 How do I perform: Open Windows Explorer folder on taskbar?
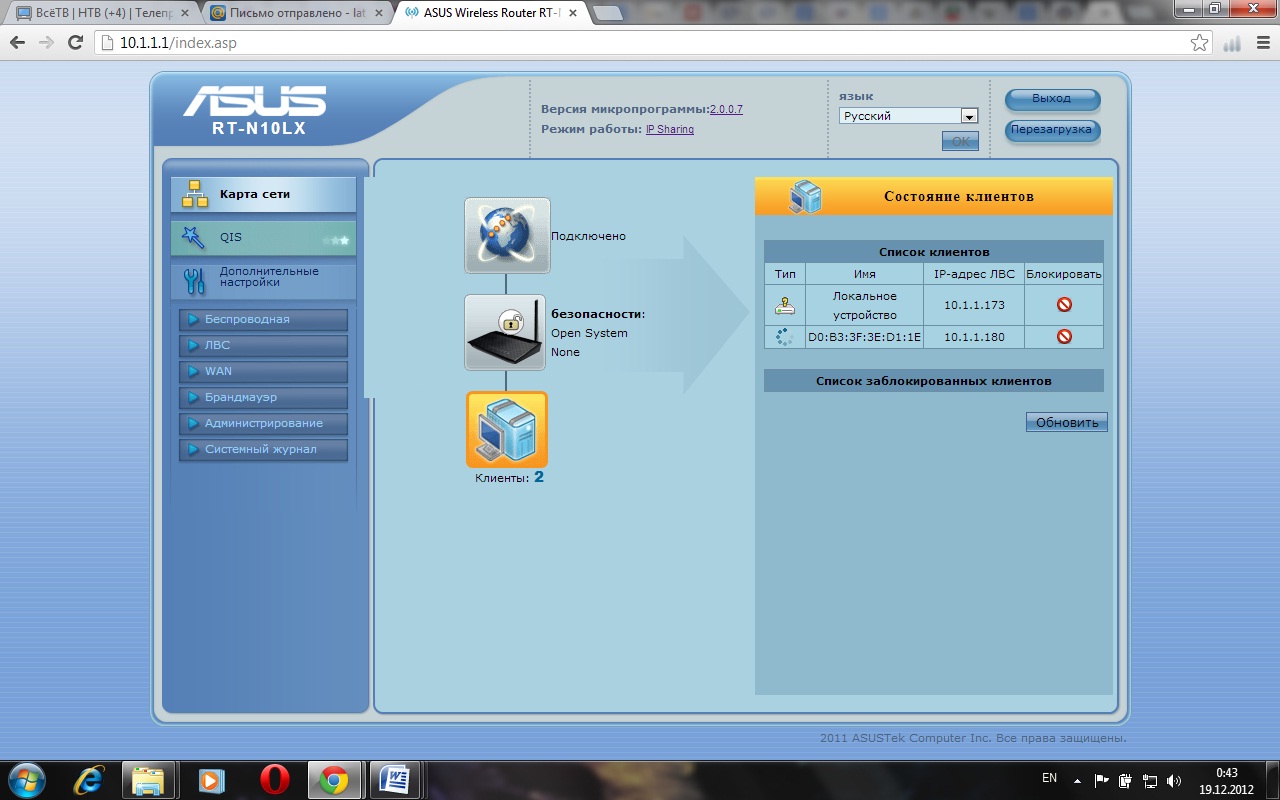[x=148, y=779]
